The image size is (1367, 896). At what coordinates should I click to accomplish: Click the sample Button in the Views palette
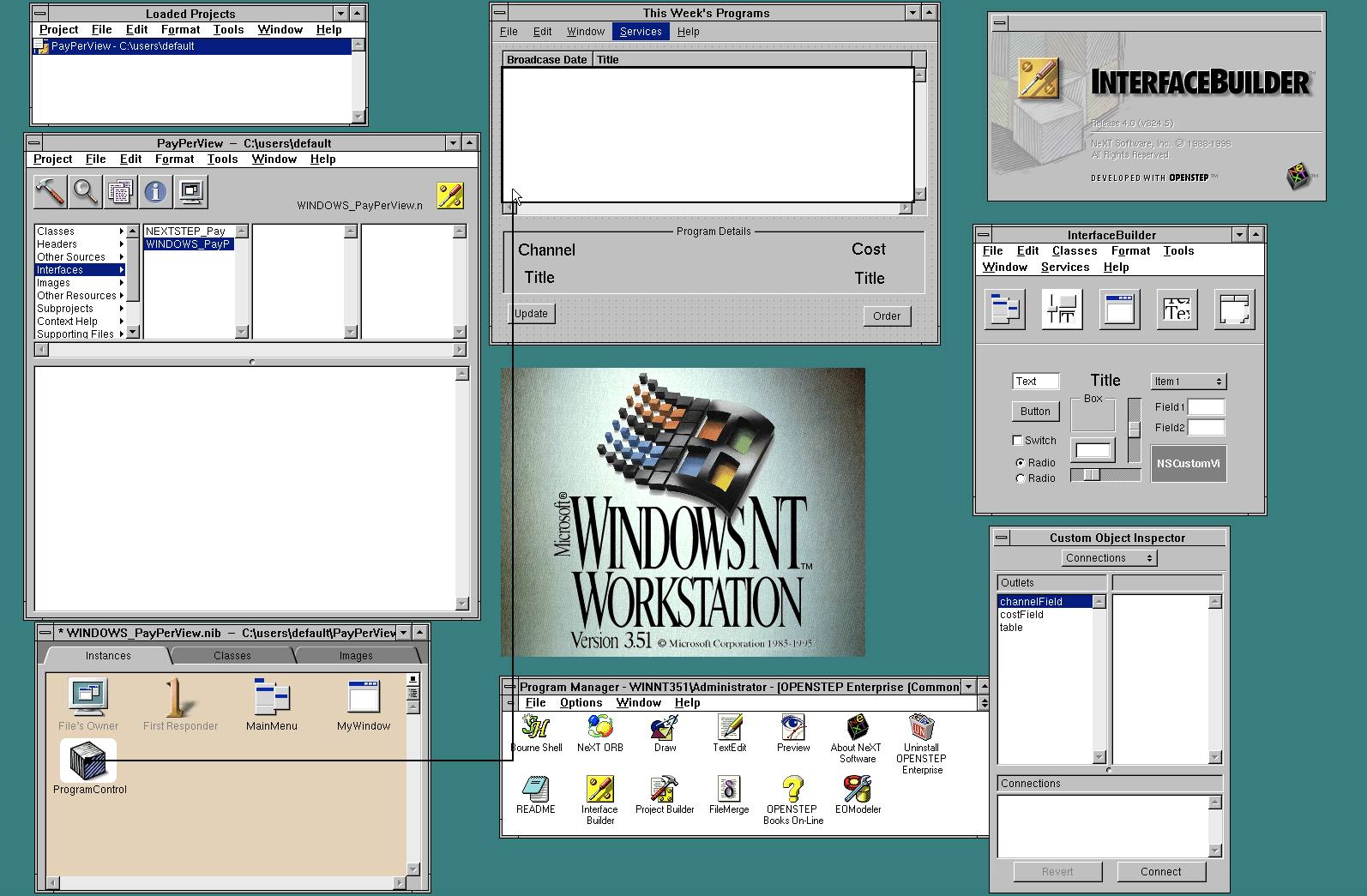(1035, 412)
